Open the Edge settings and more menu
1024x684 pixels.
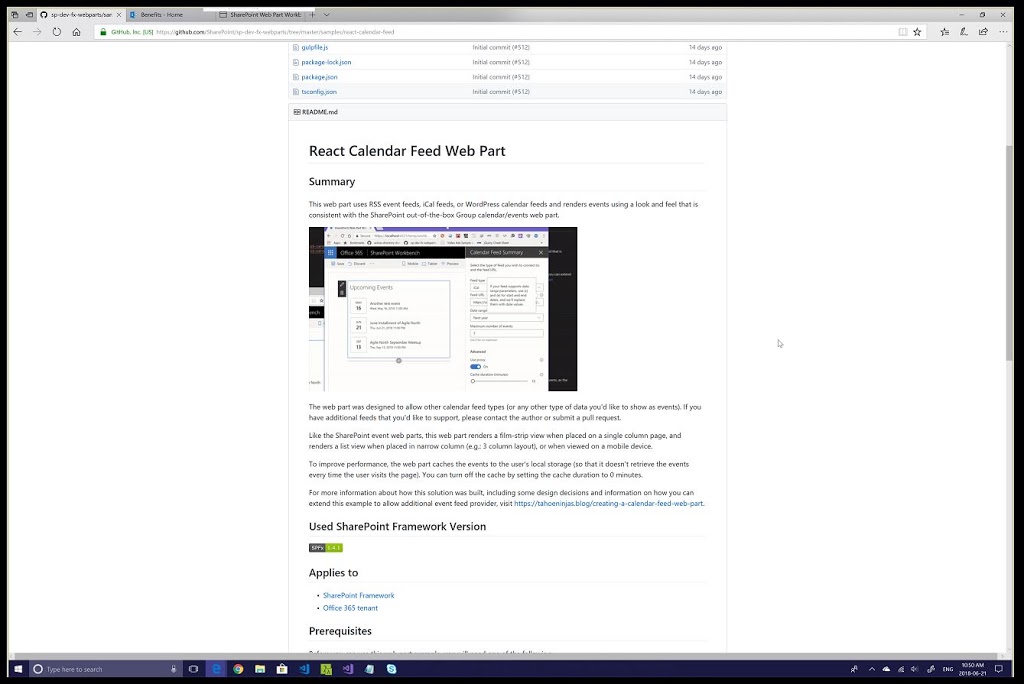pos(1003,32)
